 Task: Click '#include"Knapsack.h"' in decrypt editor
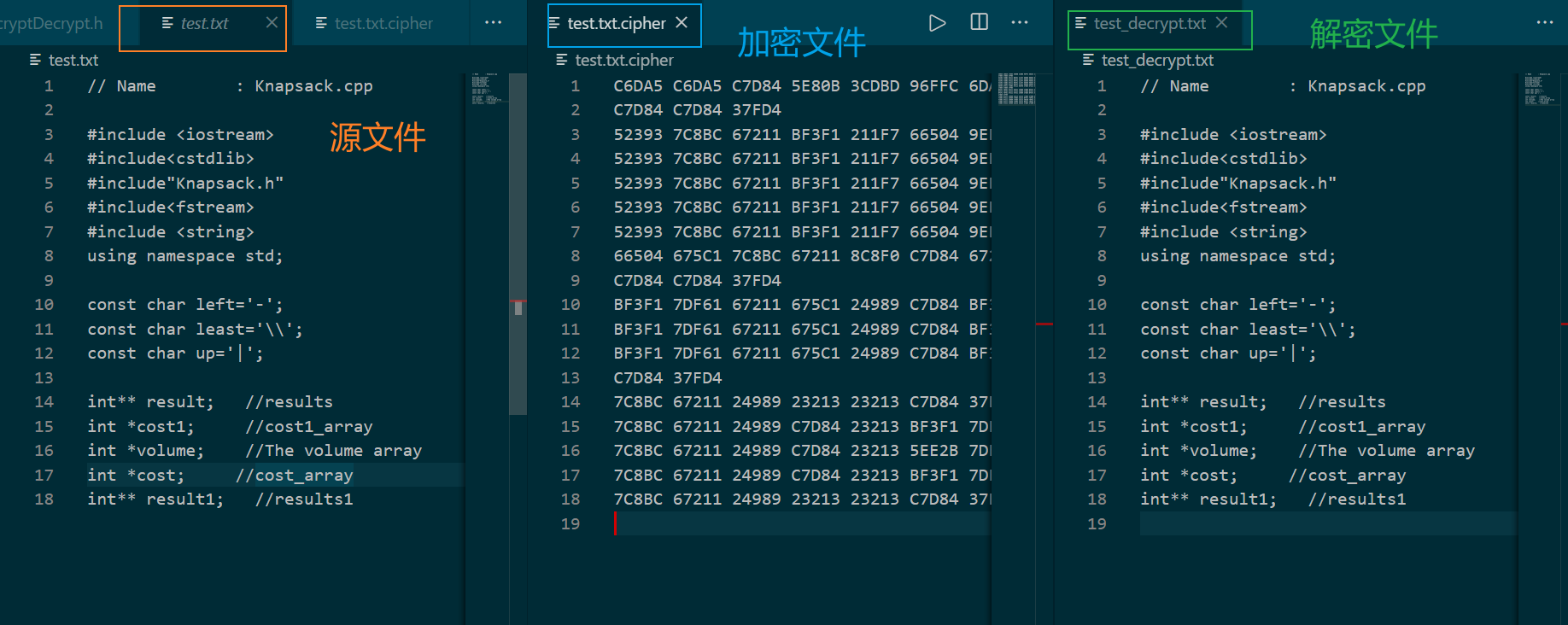(x=1238, y=184)
